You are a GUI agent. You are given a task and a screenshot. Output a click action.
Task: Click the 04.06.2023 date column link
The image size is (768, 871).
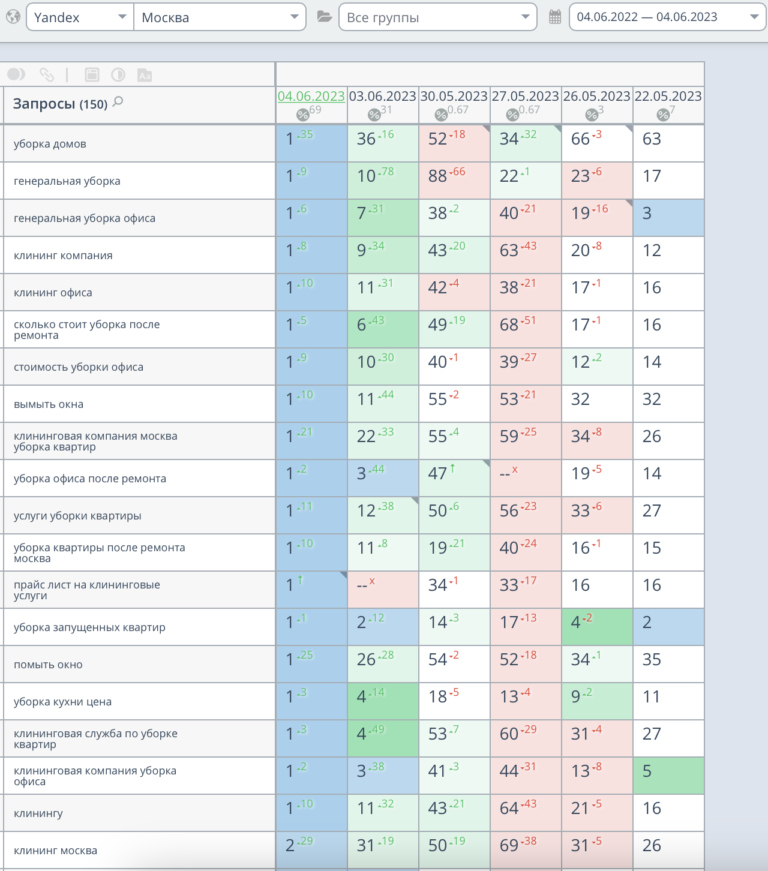coord(311,96)
